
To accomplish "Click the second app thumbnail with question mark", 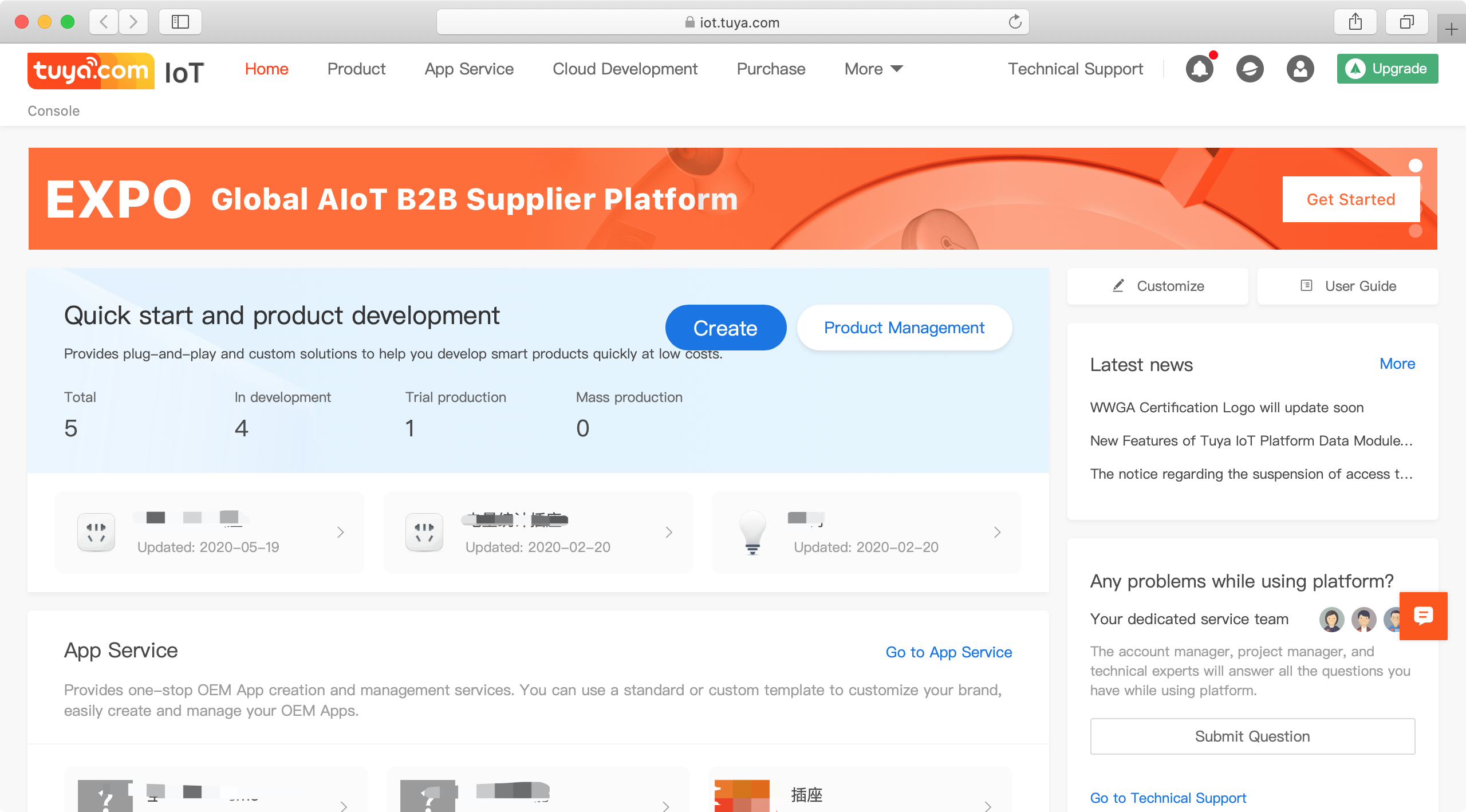I will pyautogui.click(x=428, y=796).
